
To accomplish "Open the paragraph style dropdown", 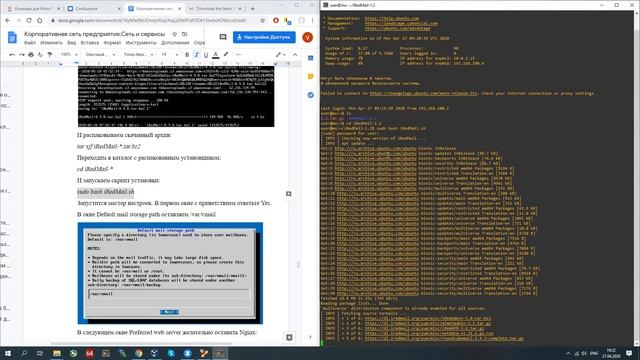I will [x=100, y=55].
